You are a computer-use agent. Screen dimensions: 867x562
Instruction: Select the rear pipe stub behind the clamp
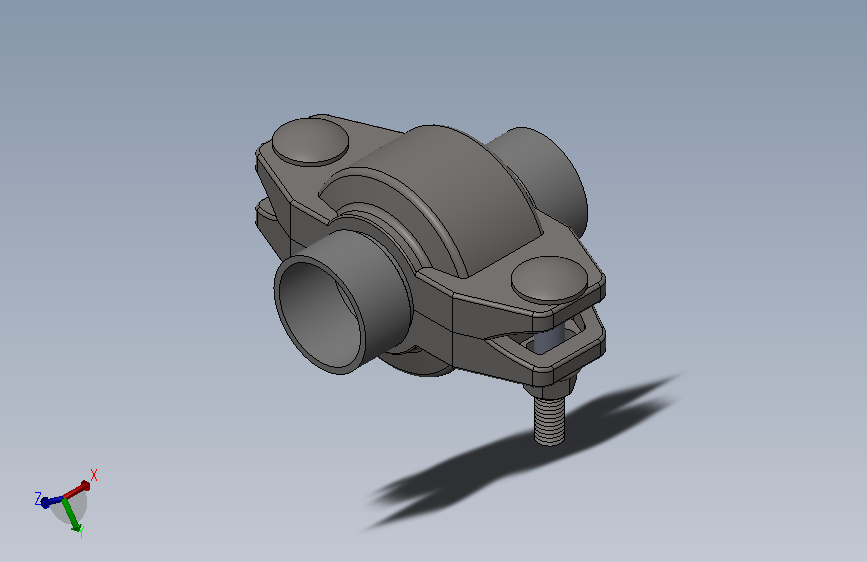(x=543, y=179)
